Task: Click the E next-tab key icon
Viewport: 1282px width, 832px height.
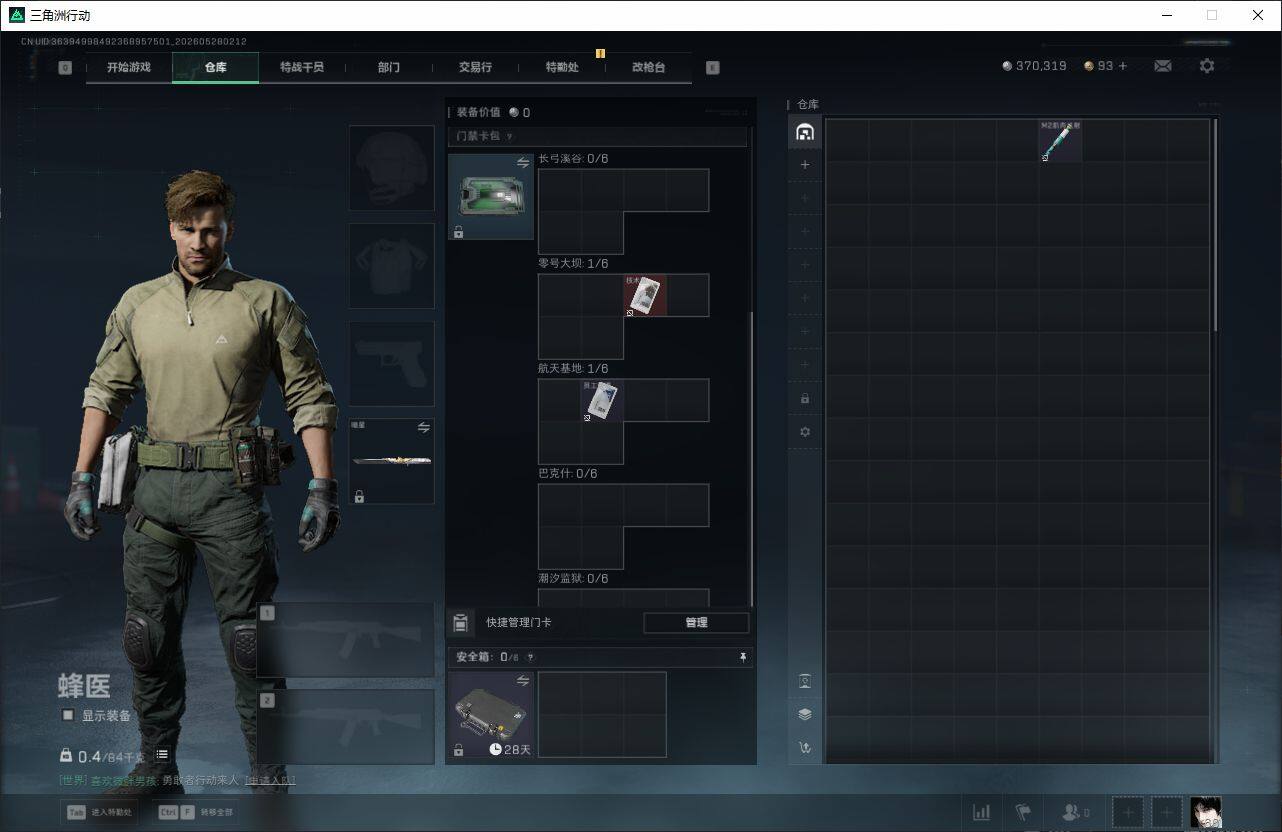Action: tap(712, 68)
